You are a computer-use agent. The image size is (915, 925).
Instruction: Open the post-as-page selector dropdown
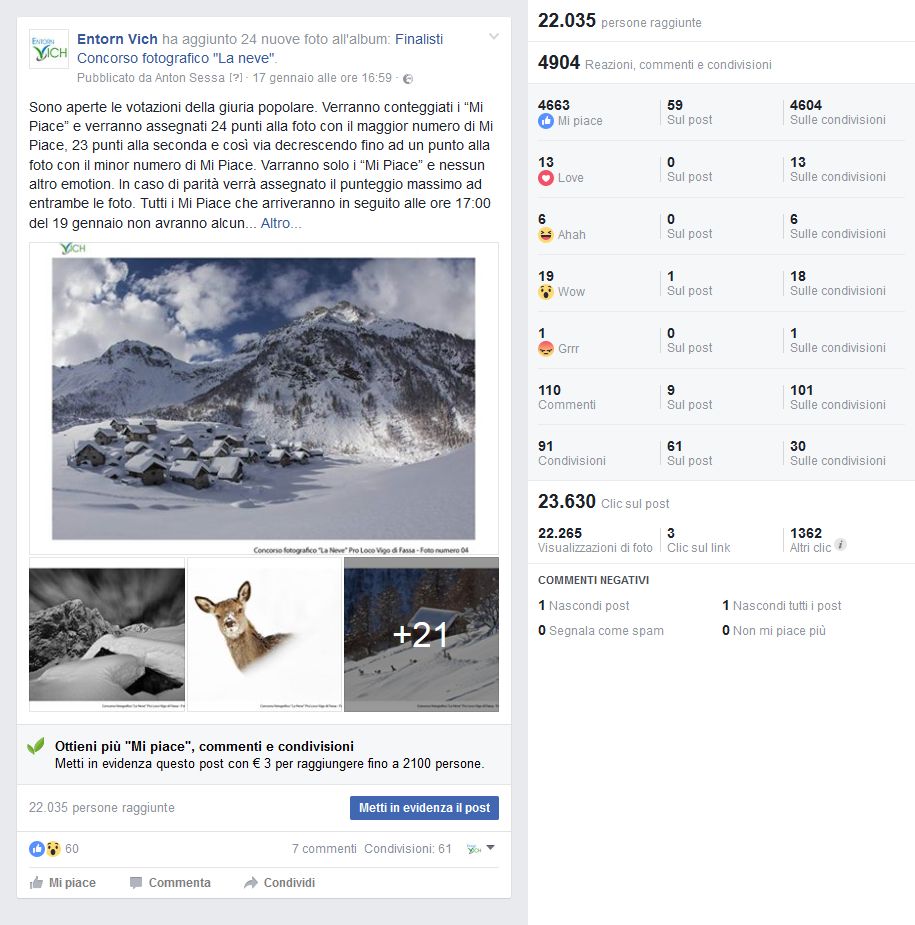481,848
